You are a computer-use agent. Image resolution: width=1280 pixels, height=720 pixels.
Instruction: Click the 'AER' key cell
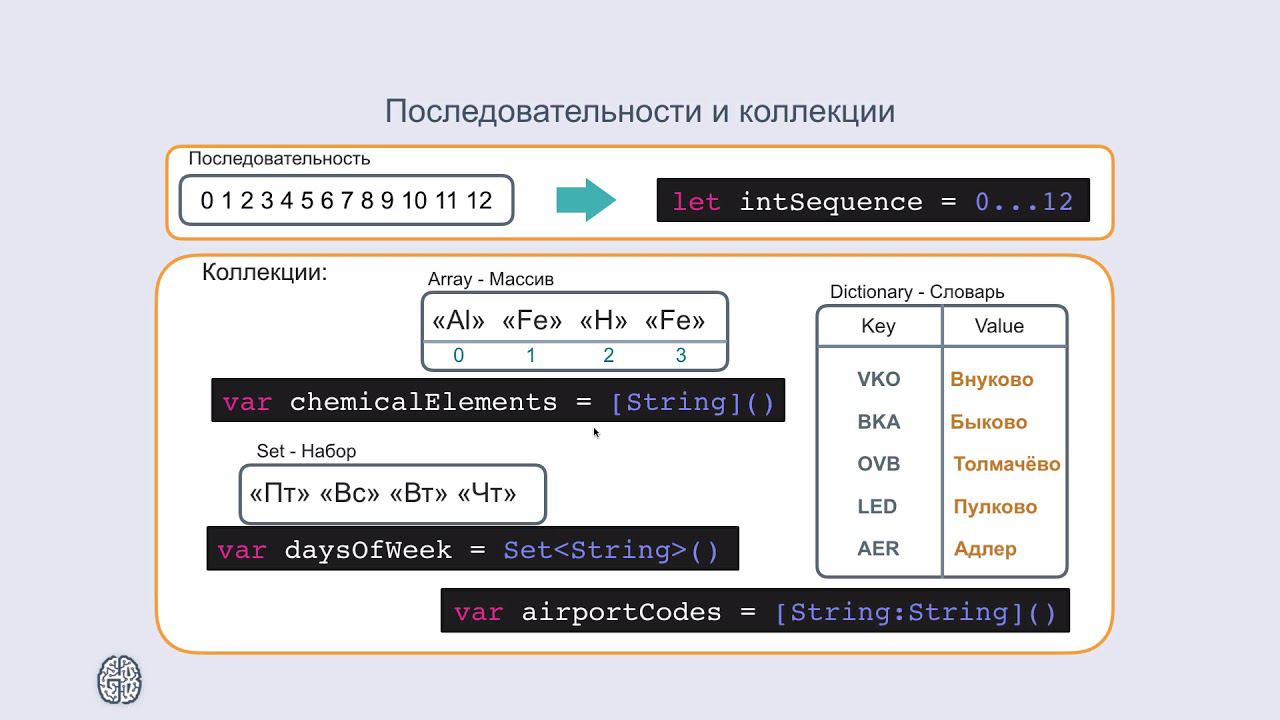[878, 549]
